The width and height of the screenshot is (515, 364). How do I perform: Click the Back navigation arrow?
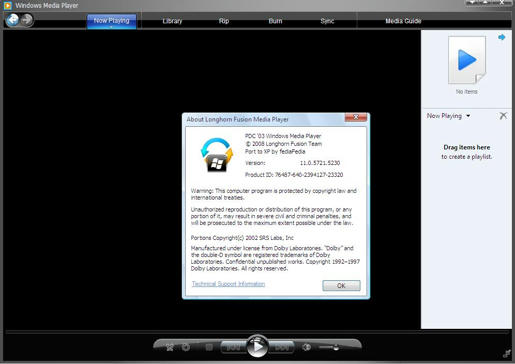point(13,20)
